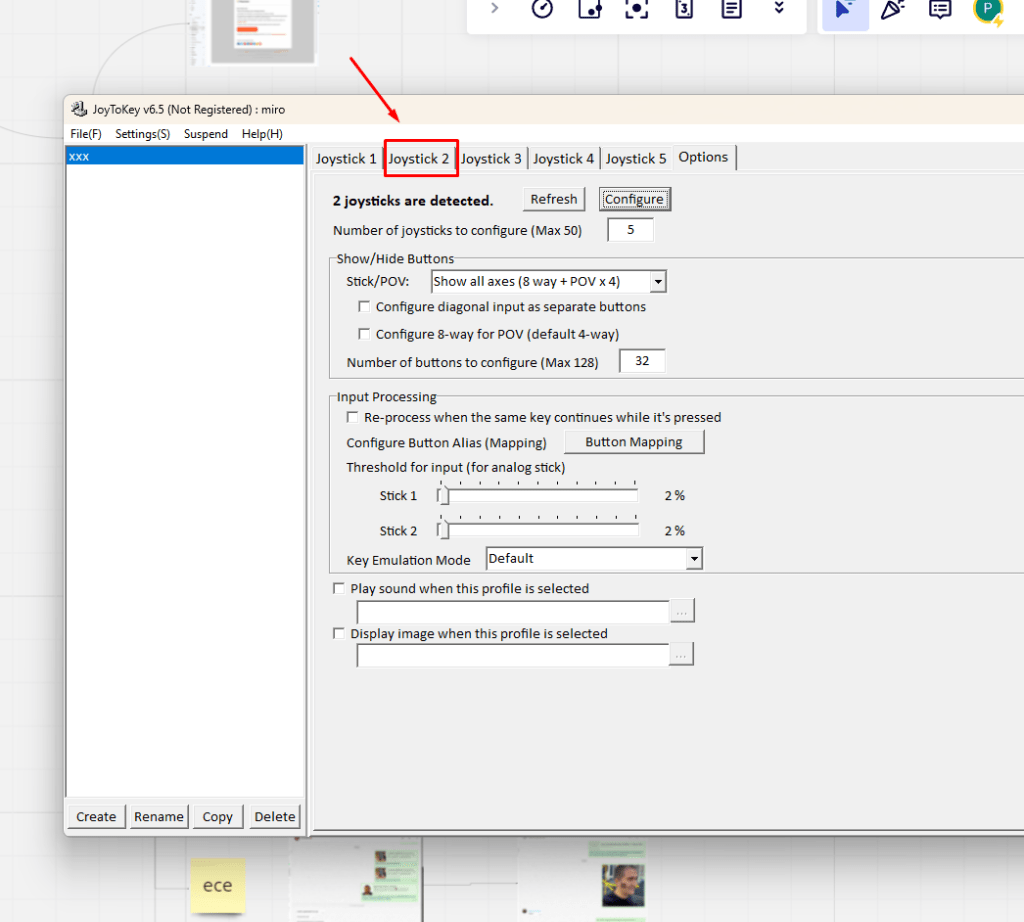Browse for image file with ... button
This screenshot has width=1024, height=922.
click(681, 654)
